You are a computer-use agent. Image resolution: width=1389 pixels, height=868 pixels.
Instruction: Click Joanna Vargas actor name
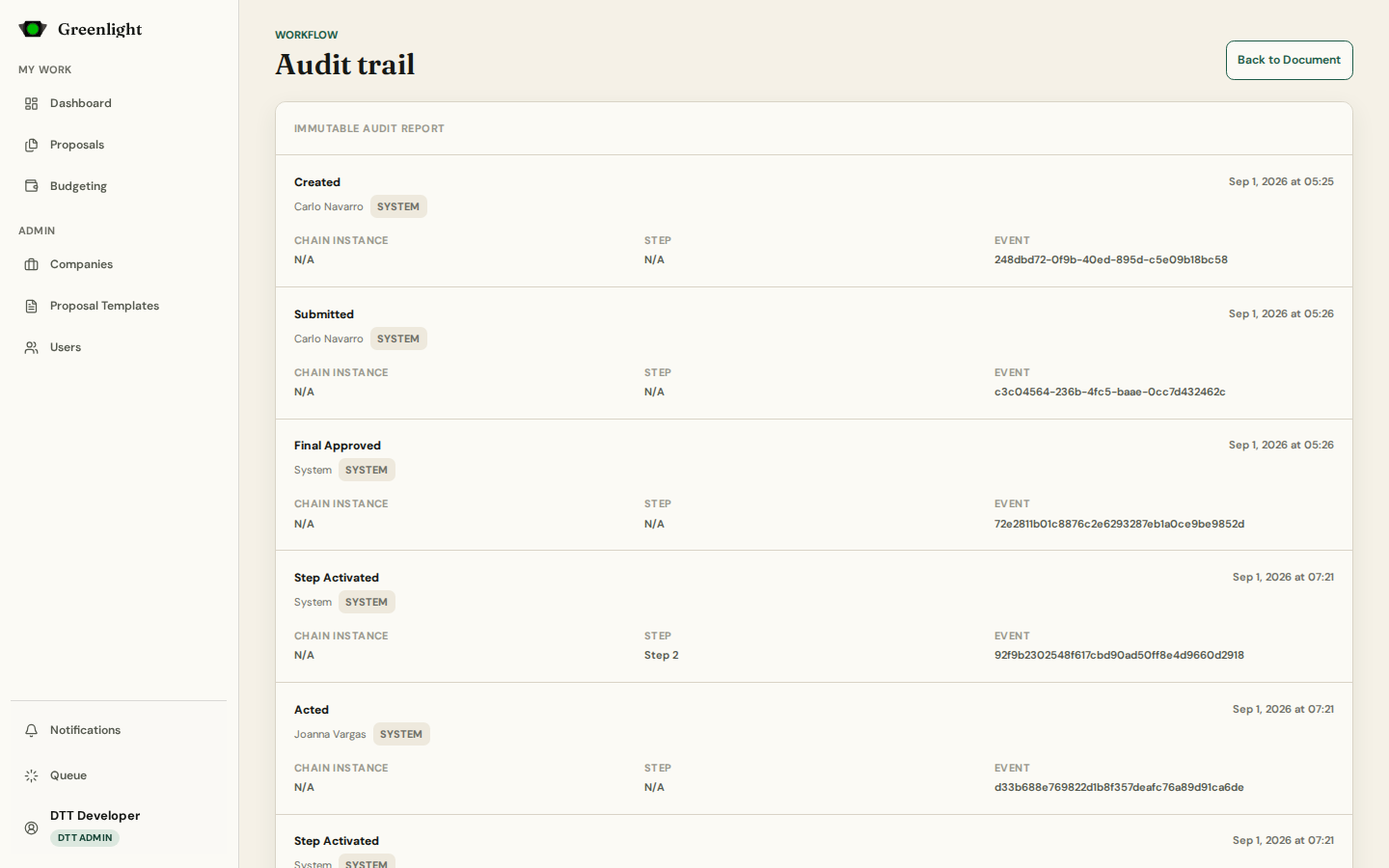coord(330,734)
